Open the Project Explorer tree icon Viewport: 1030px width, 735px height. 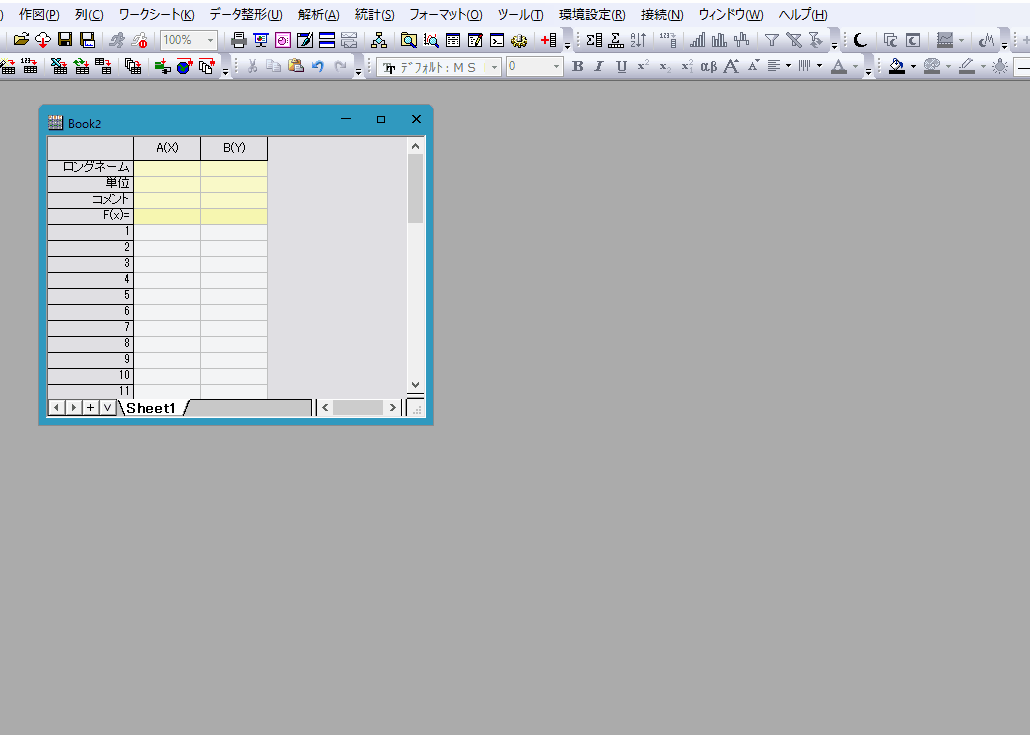point(378,40)
